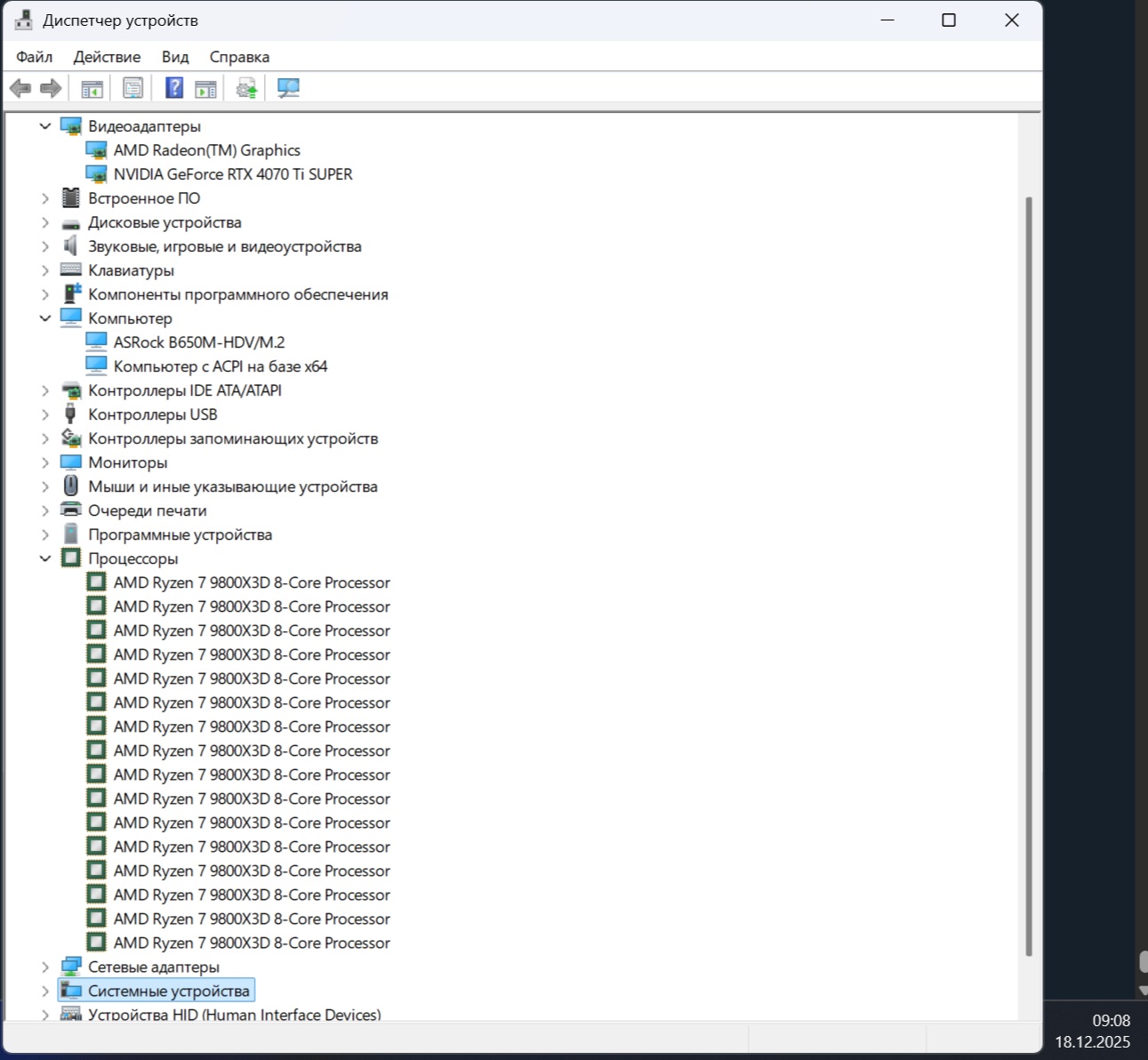Screen dimensions: 1148x1060
Task: Select the Системные устройства label
Action: 169,991
